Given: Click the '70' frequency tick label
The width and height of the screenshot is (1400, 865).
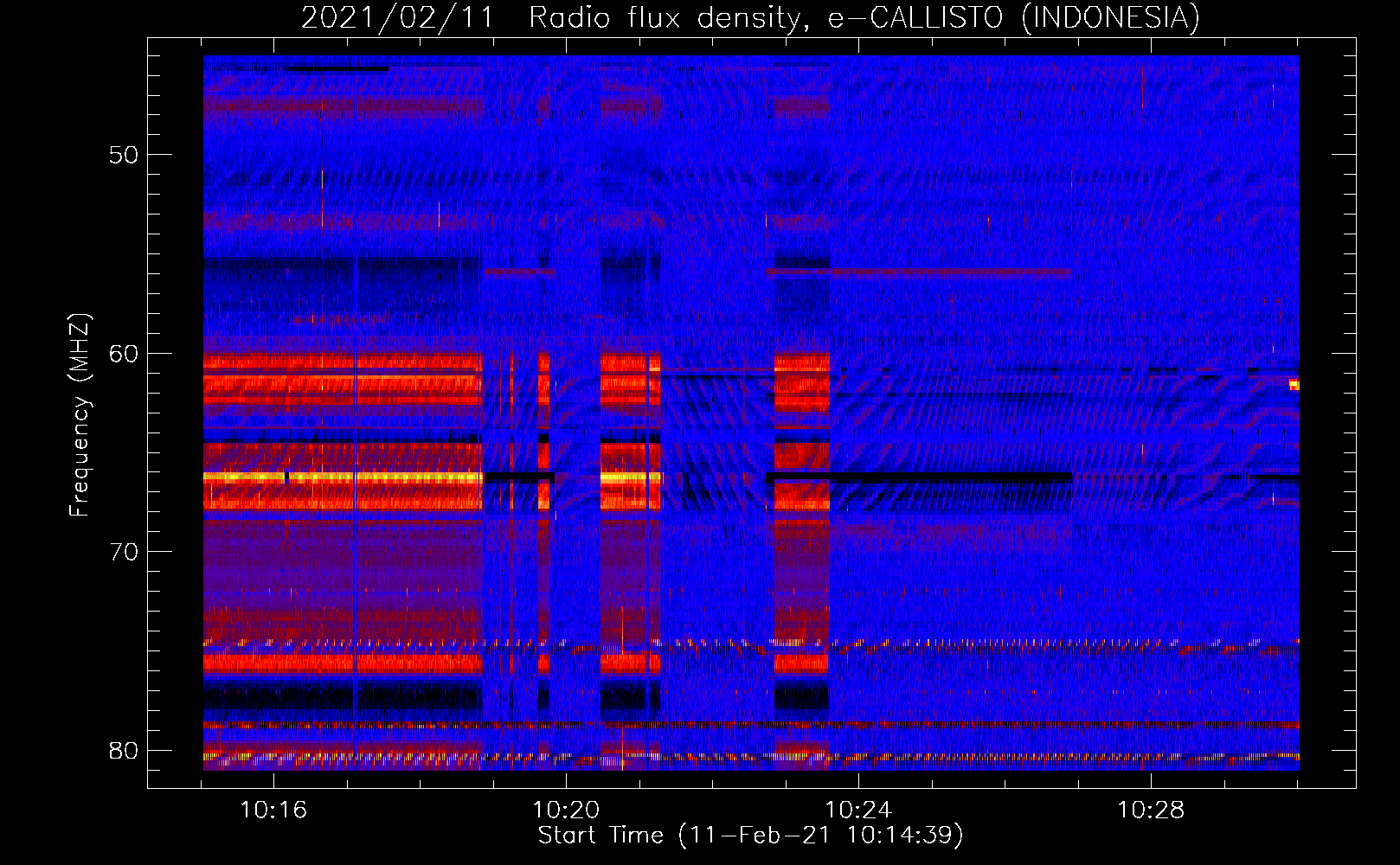Looking at the screenshot, I should click(124, 552).
